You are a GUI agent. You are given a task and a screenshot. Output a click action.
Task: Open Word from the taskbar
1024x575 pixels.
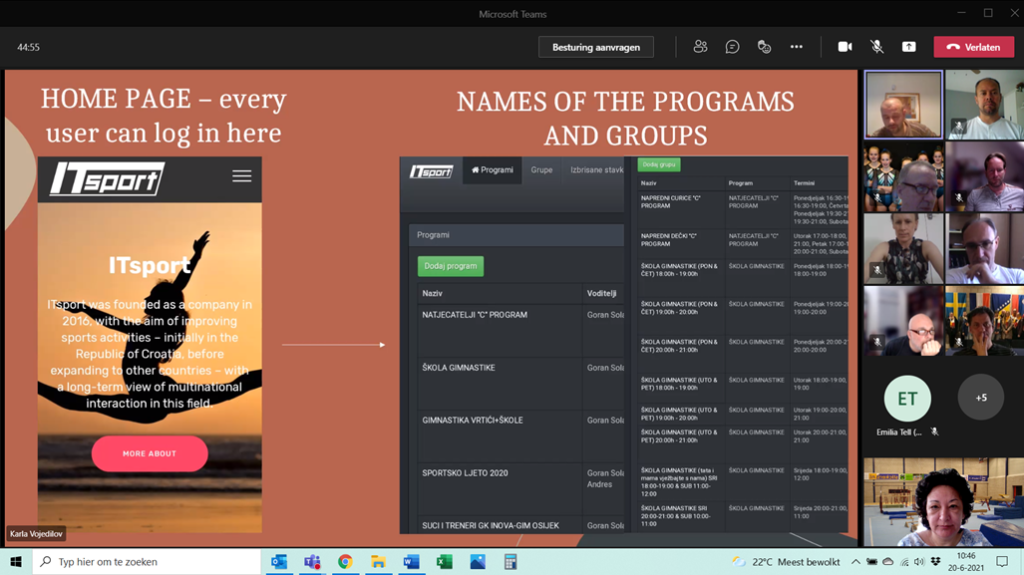411,561
